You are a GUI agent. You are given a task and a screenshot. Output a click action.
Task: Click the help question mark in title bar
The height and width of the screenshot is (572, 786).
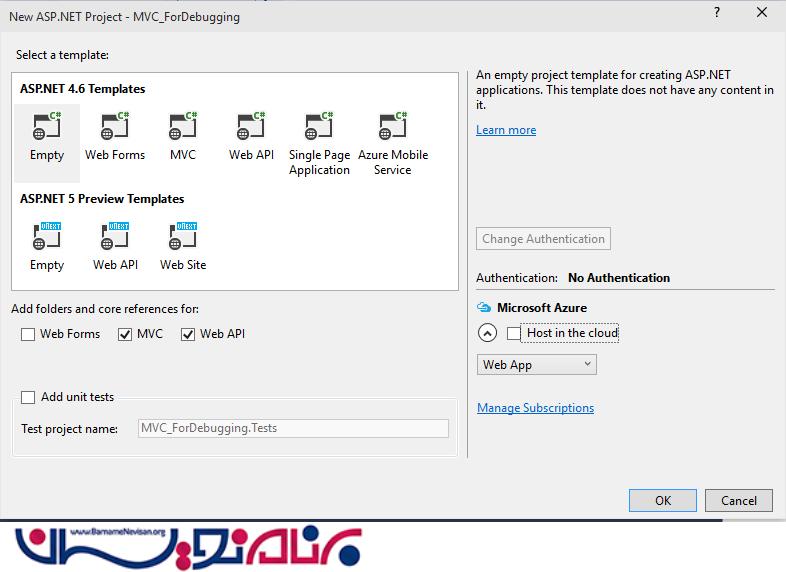[x=716, y=13]
